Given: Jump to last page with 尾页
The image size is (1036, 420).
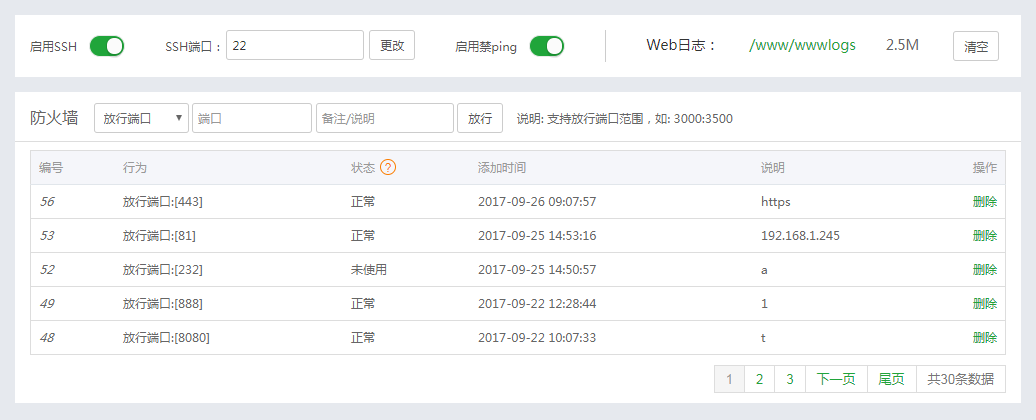Looking at the screenshot, I should click(891, 379).
